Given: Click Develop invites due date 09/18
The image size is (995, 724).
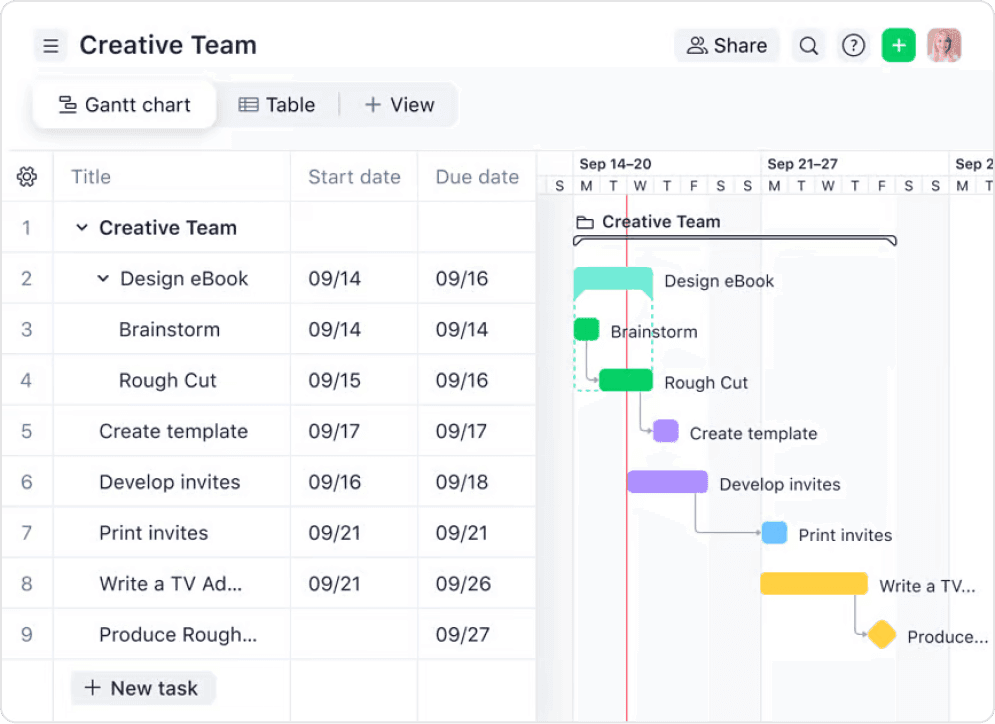Looking at the screenshot, I should tap(462, 482).
